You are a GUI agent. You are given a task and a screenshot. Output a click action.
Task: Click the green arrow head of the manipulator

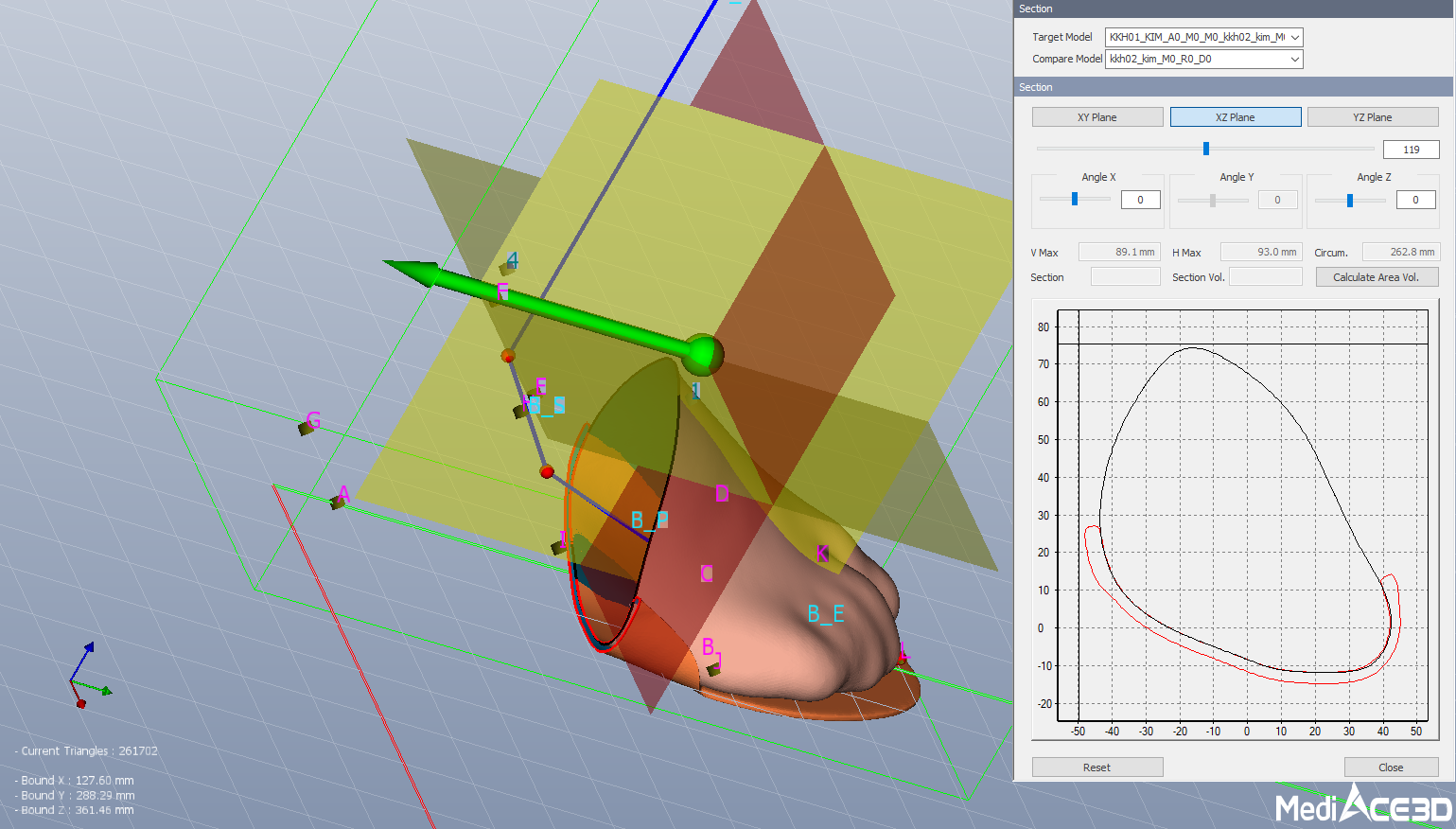[x=412, y=272]
